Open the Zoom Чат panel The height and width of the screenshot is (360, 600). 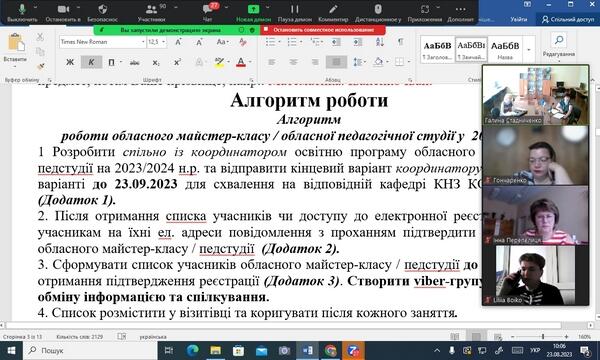pyautogui.click(x=208, y=12)
